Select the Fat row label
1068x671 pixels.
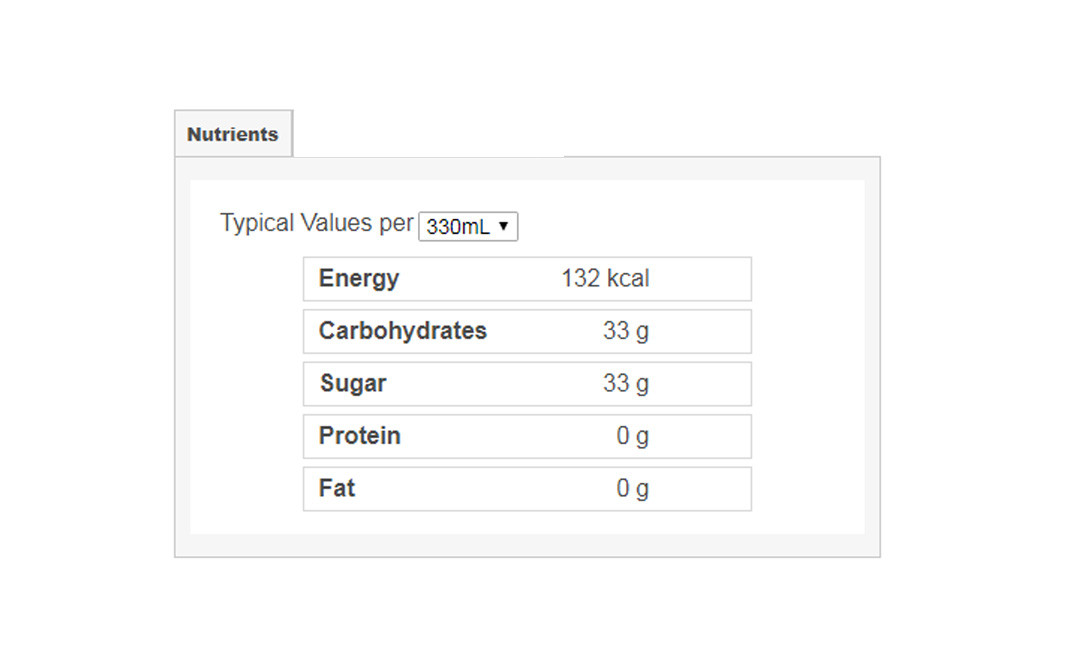pos(337,489)
